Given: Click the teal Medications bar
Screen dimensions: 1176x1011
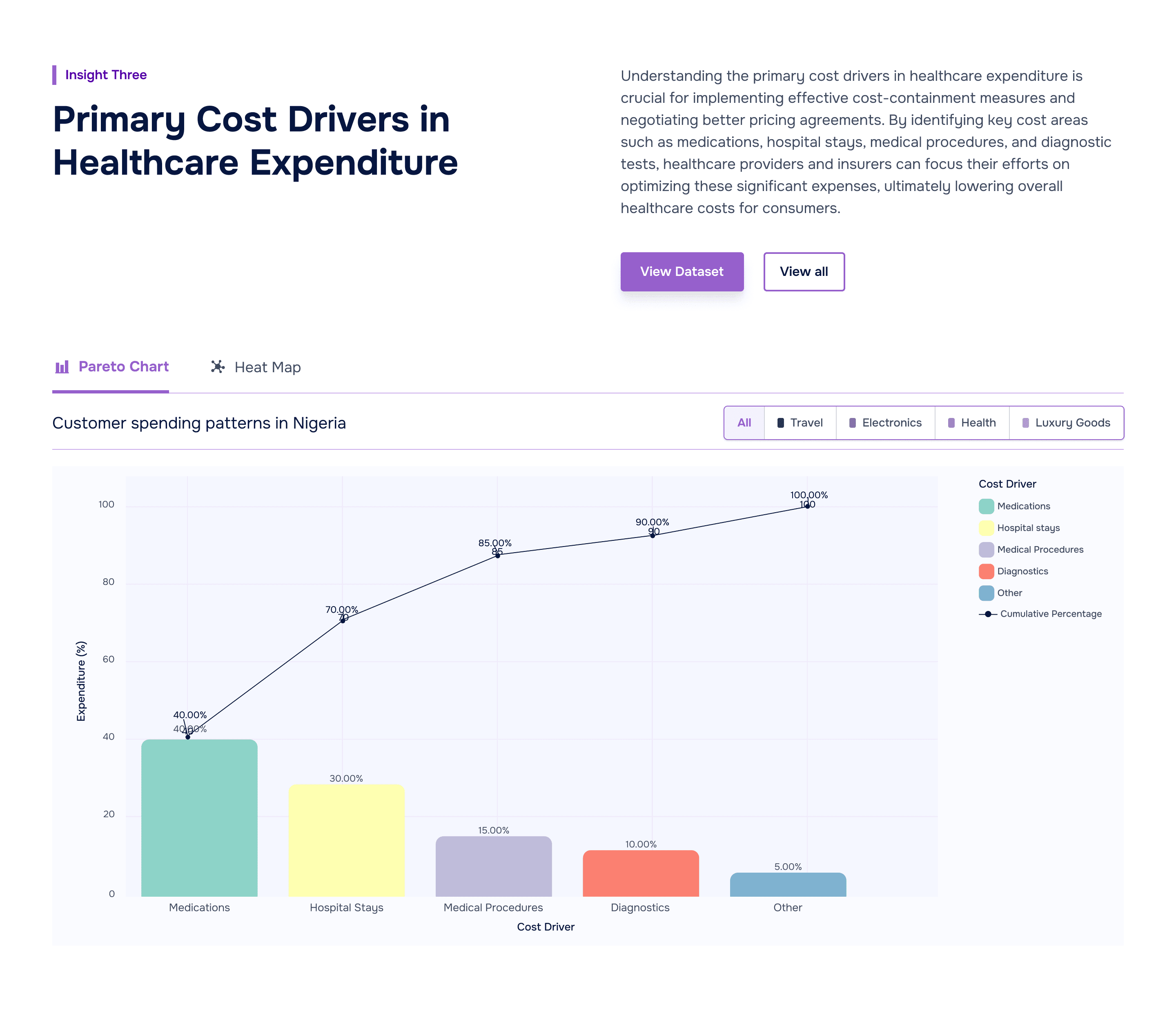Looking at the screenshot, I should click(199, 817).
